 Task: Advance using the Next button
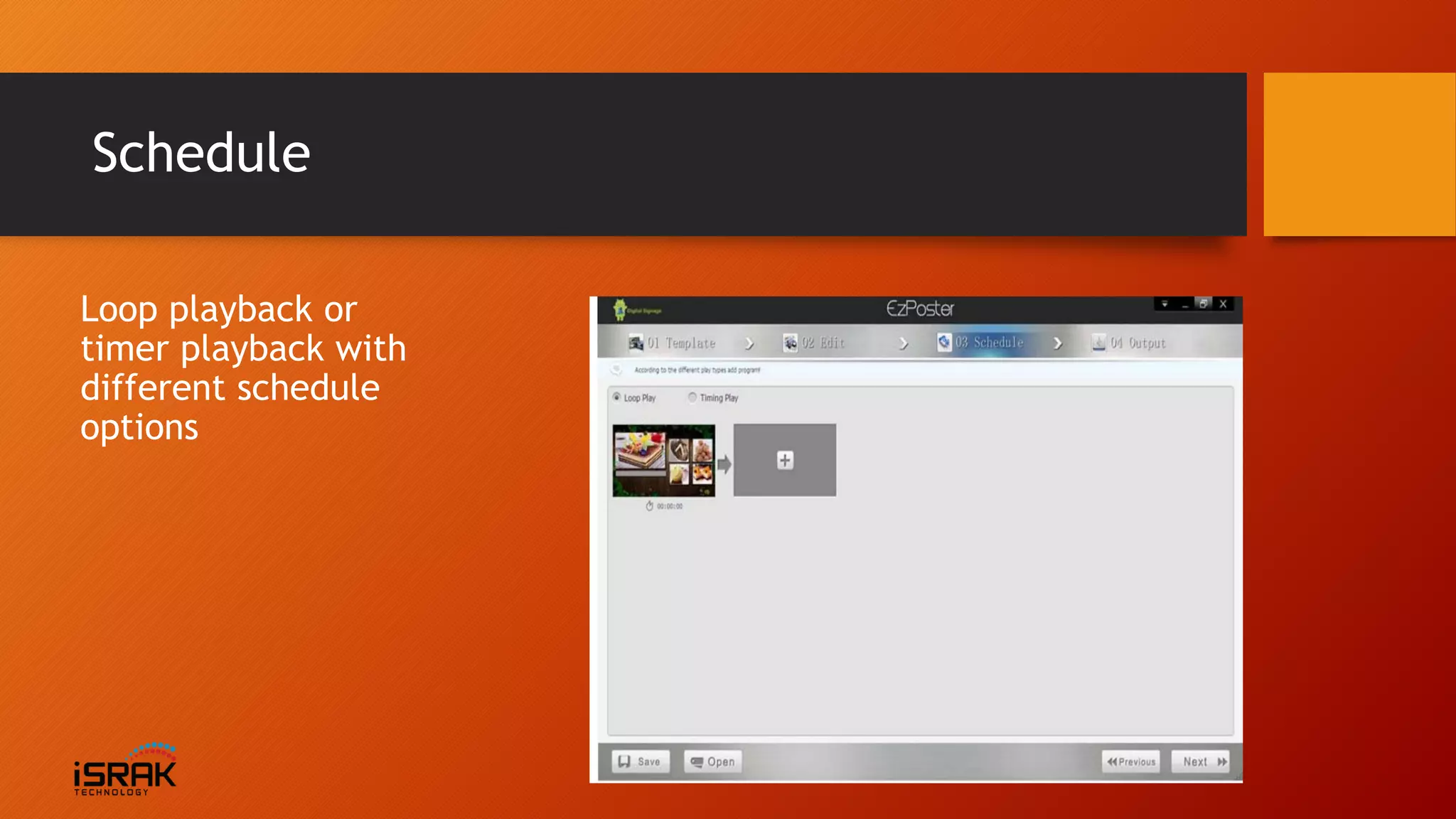pos(1201,761)
